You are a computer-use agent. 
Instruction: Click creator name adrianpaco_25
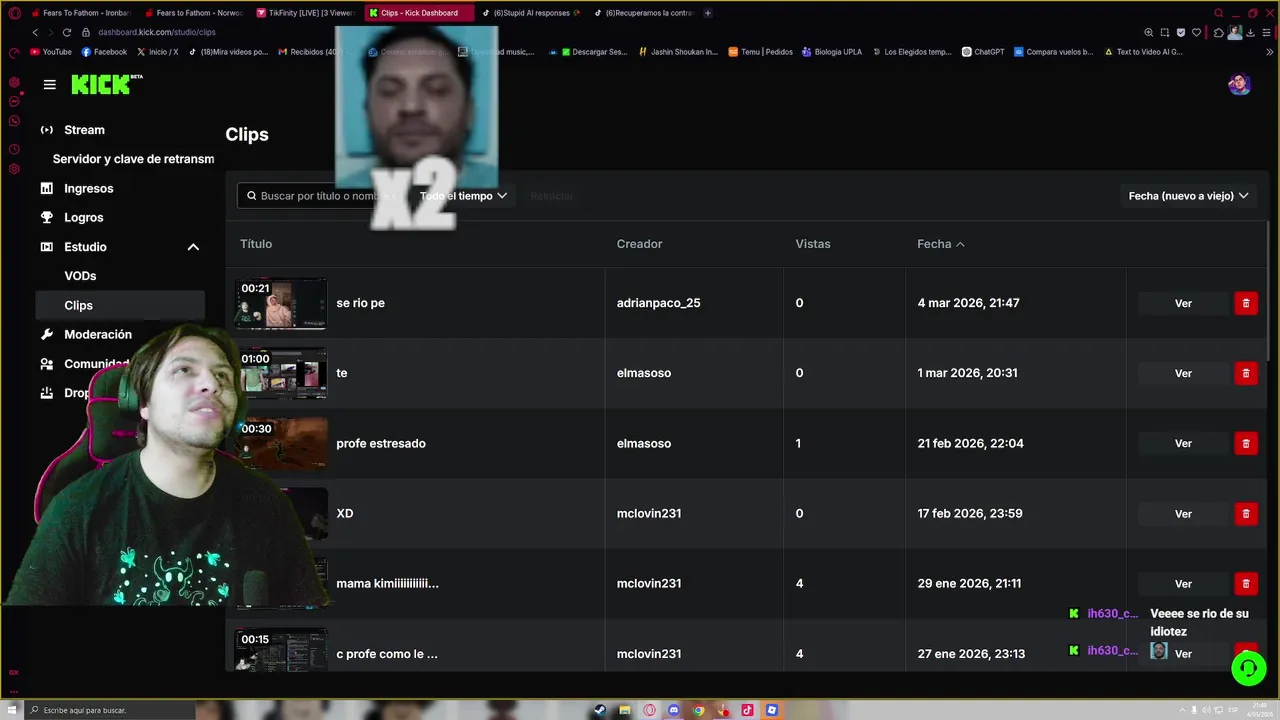tap(658, 303)
